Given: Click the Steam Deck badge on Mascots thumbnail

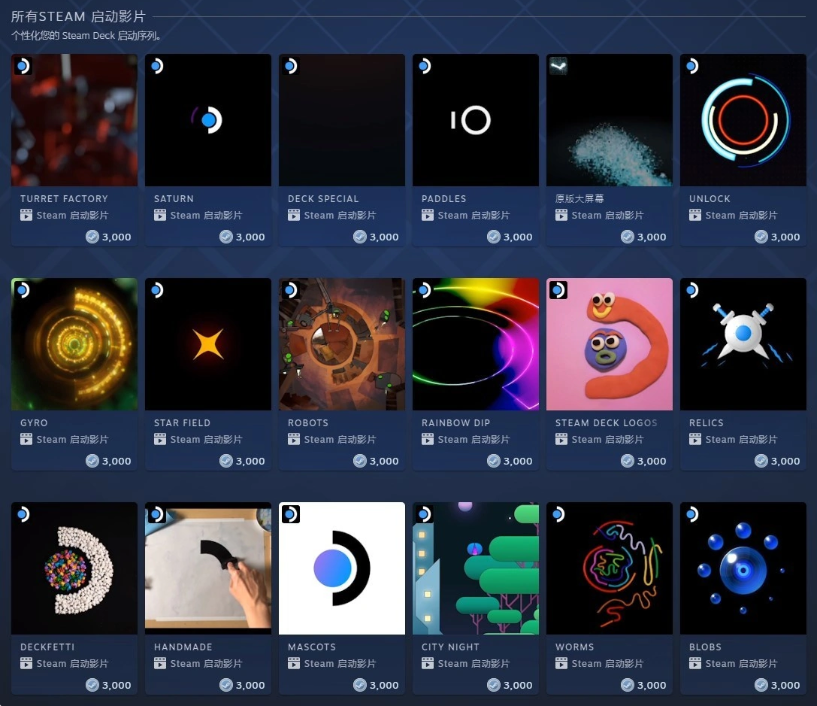Looking at the screenshot, I should click(x=291, y=514).
